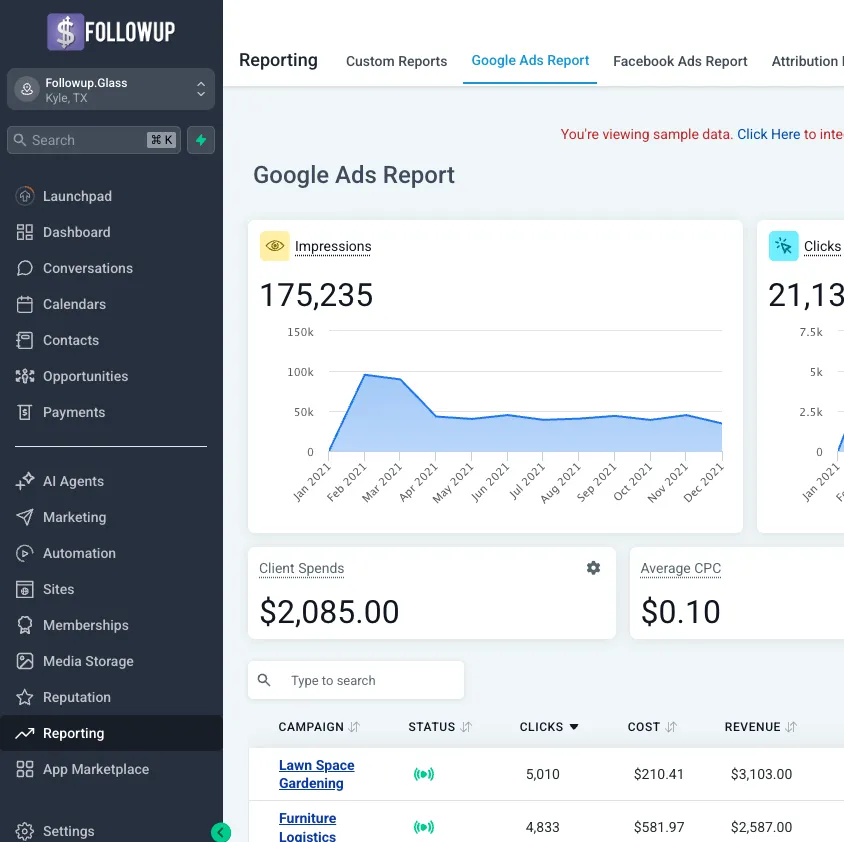This screenshot has height=842, width=844.
Task: Click the Calendars icon in the sidebar
Action: (25, 304)
